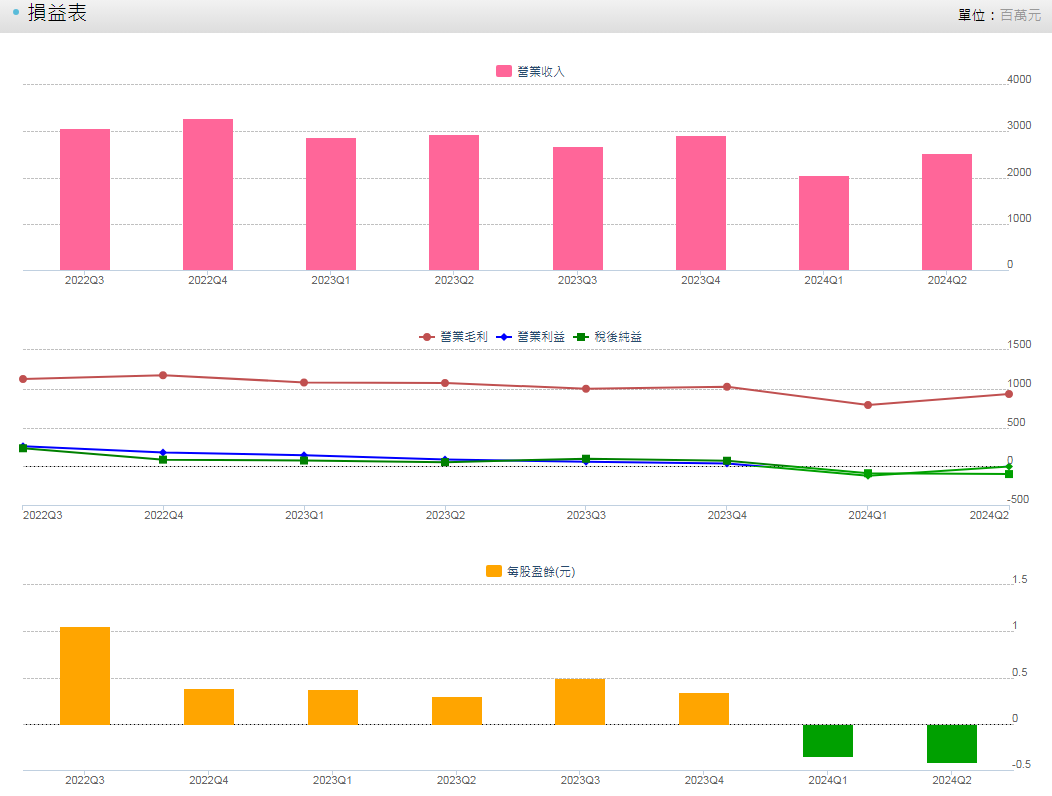
Task: Click the green 2024Q2 negative EPS bar
Action: point(952,744)
